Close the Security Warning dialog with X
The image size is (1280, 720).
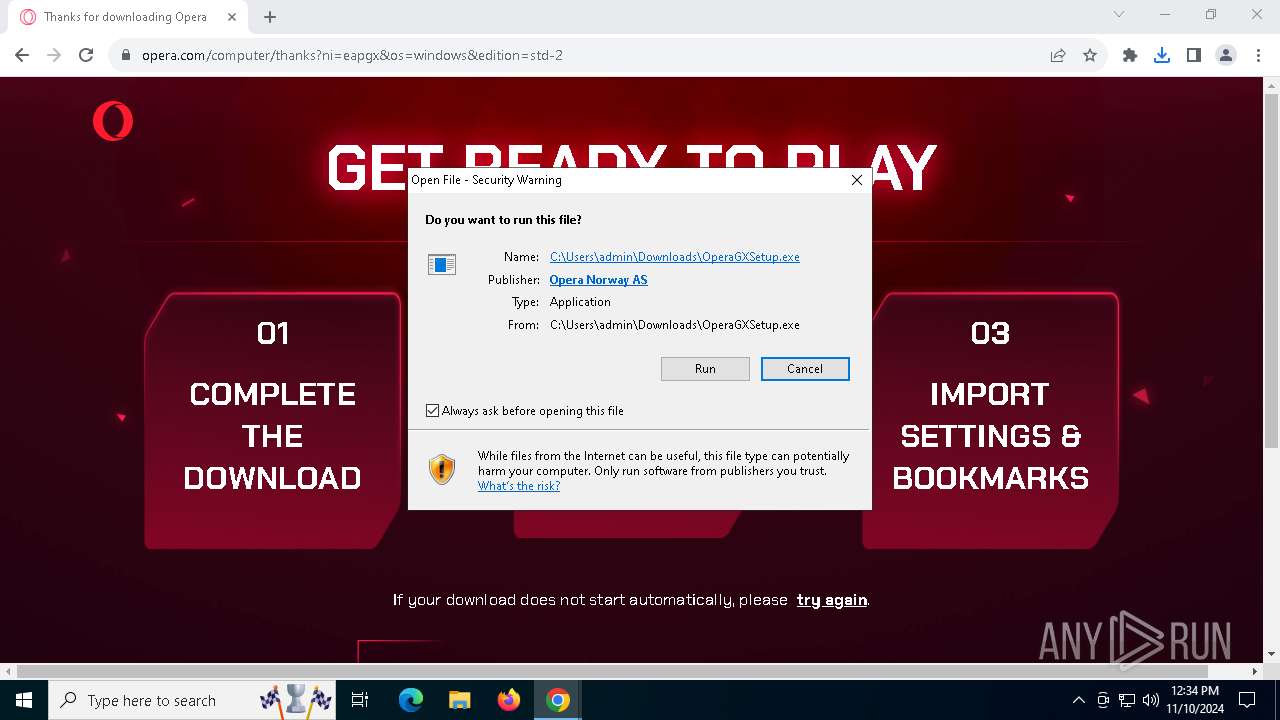click(856, 180)
